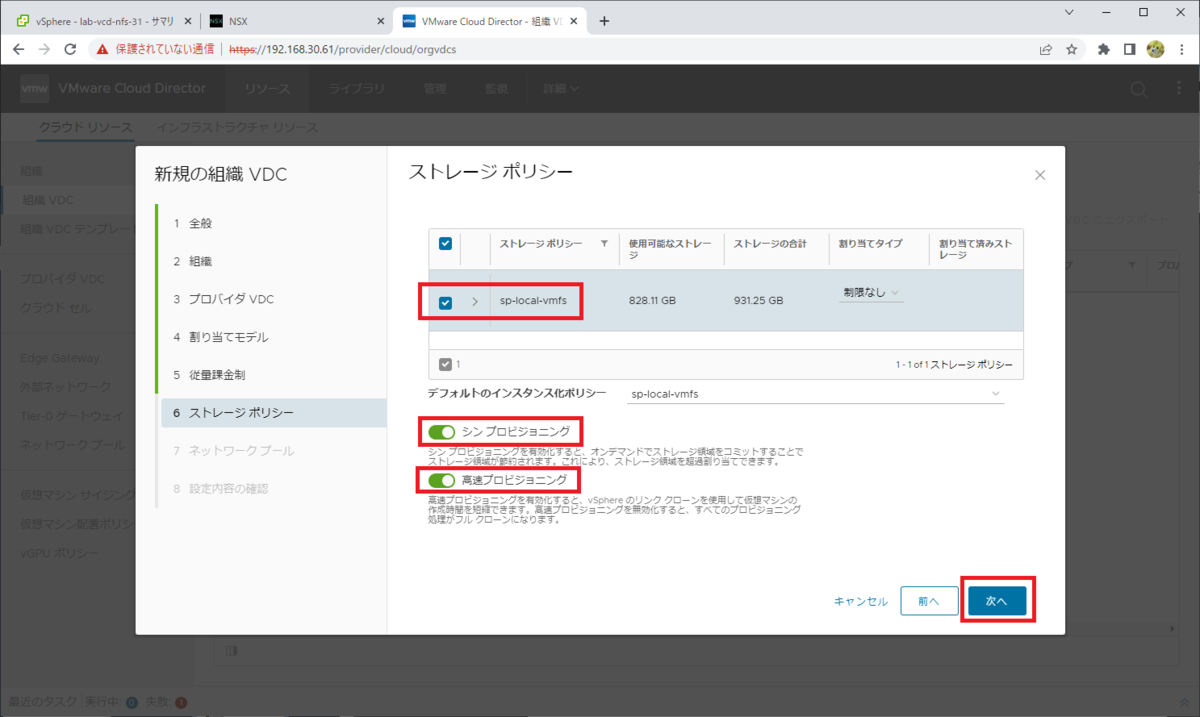Switch to the クラウド リソース tab

85,128
